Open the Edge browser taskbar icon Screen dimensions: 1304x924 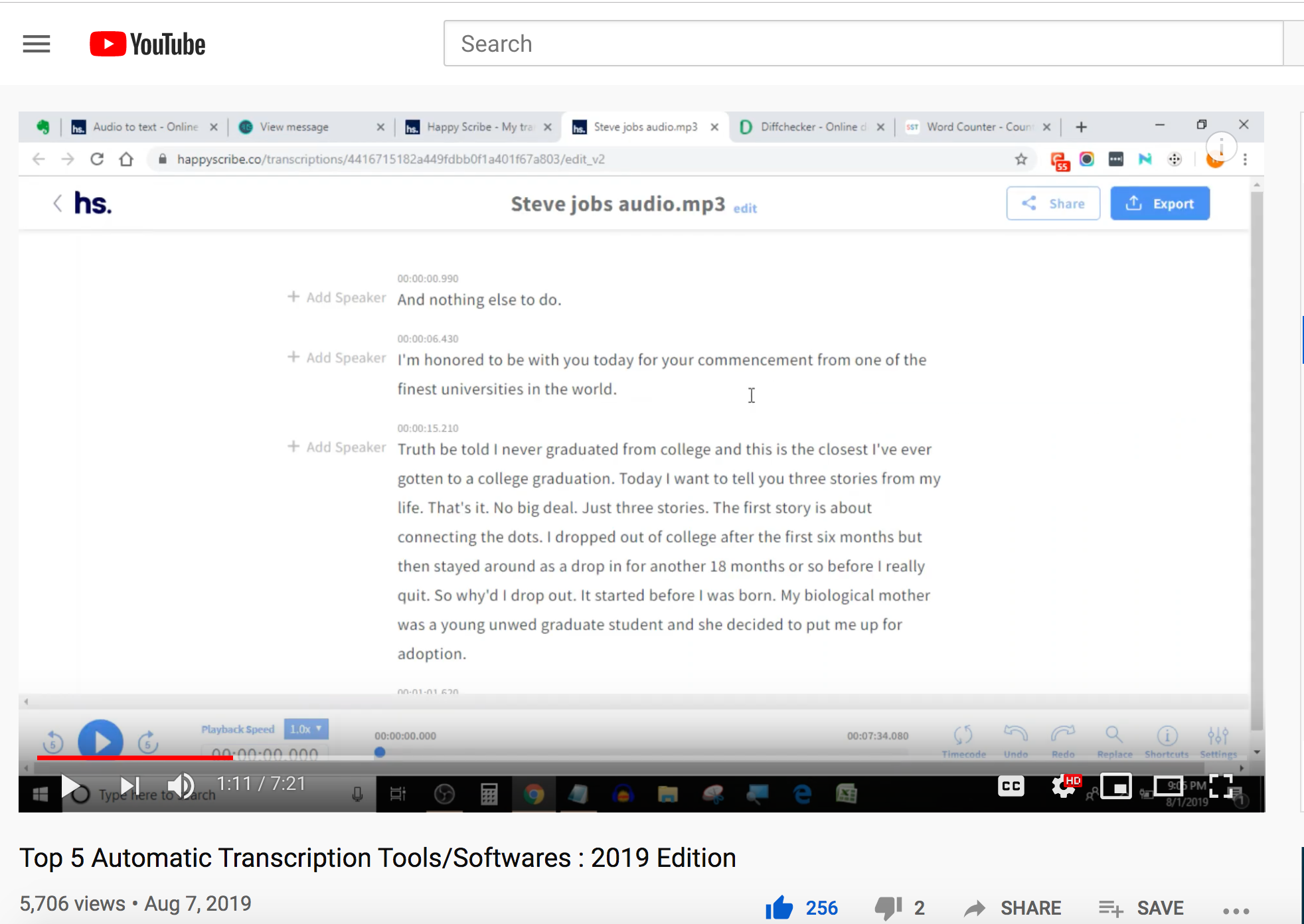coord(802,794)
